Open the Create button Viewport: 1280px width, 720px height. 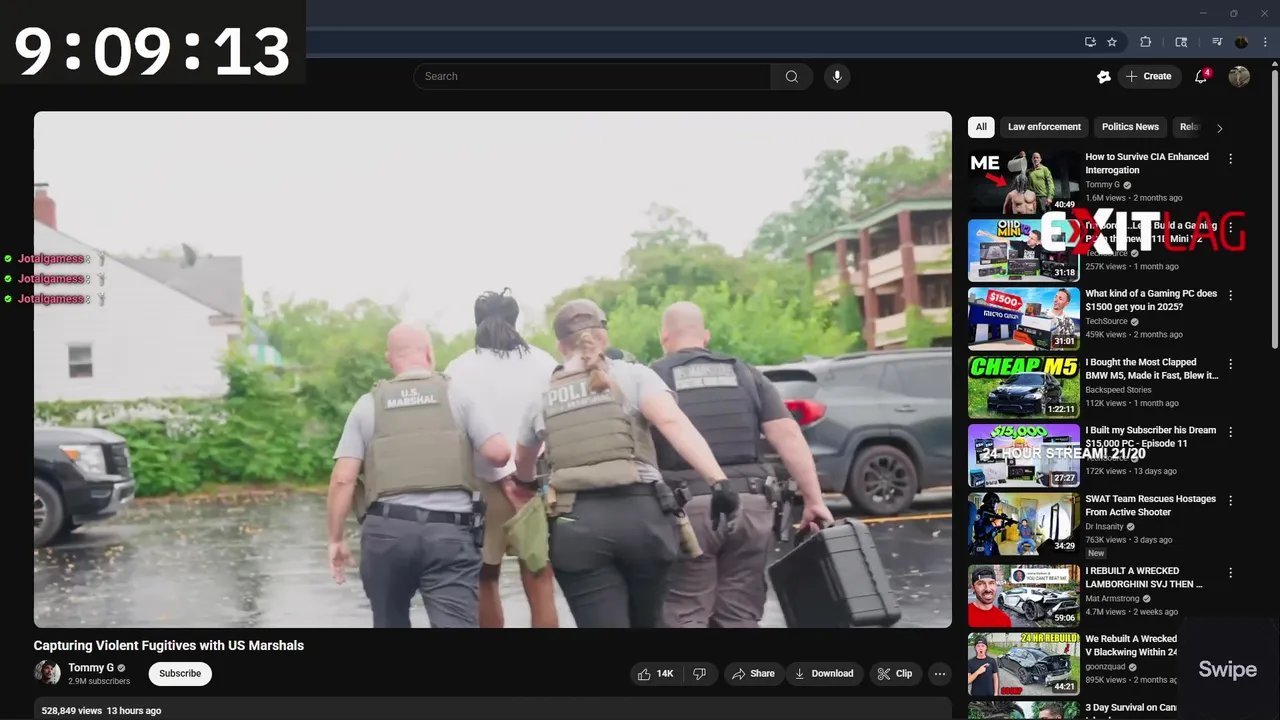1149,76
